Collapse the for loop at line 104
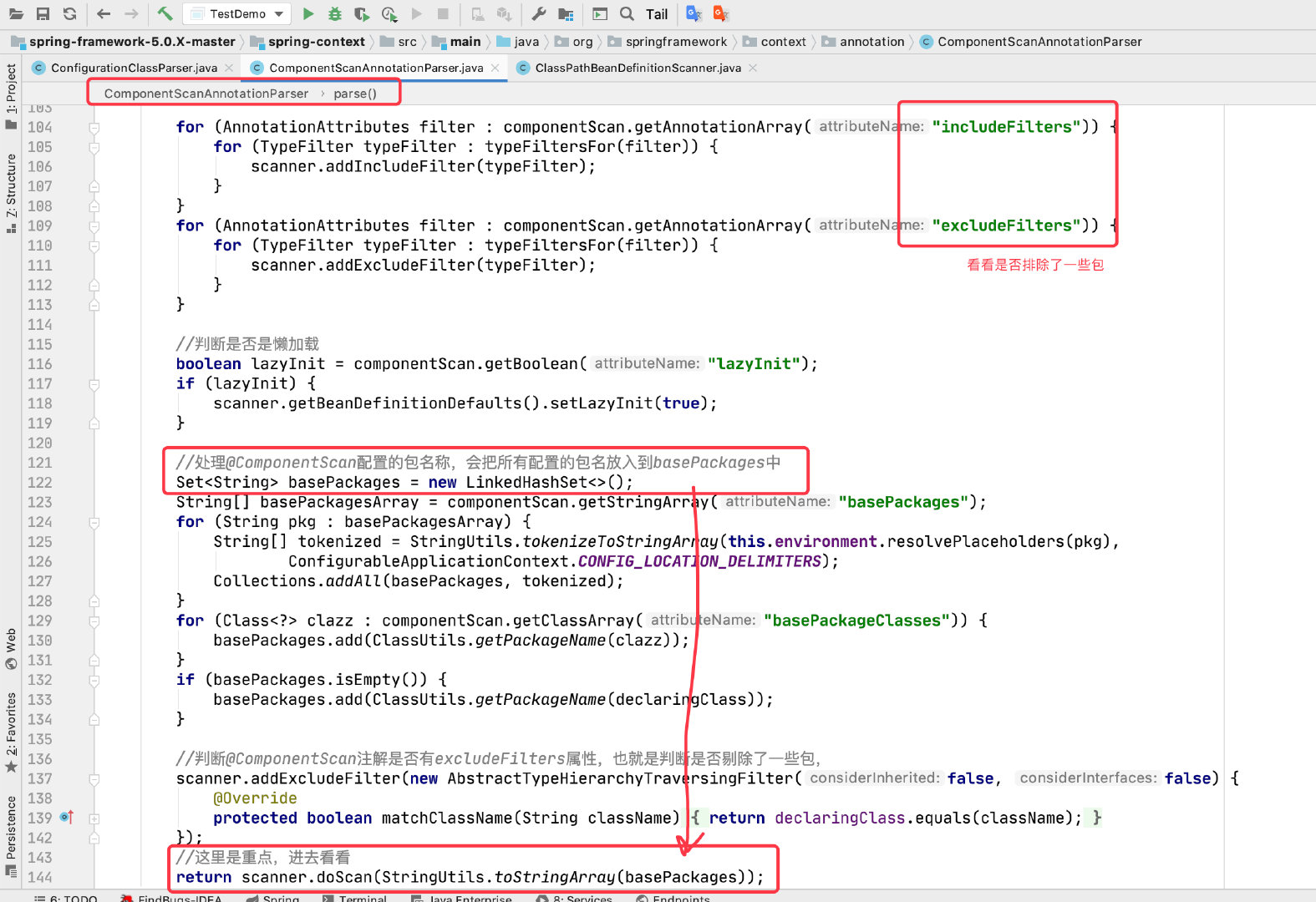Viewport: 1316px width, 902px height. point(94,128)
